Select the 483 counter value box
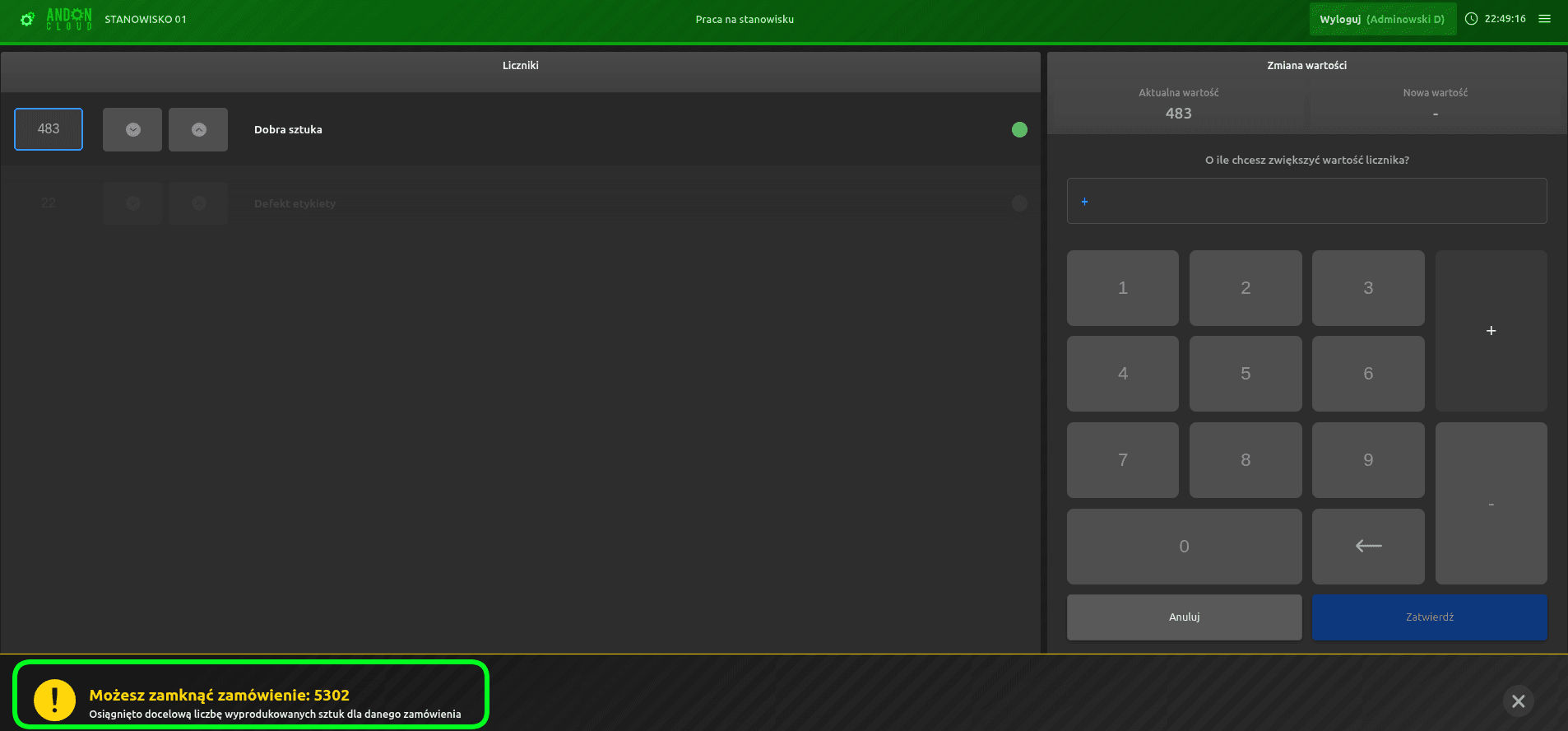This screenshot has width=1568, height=731. pyautogui.click(x=49, y=129)
